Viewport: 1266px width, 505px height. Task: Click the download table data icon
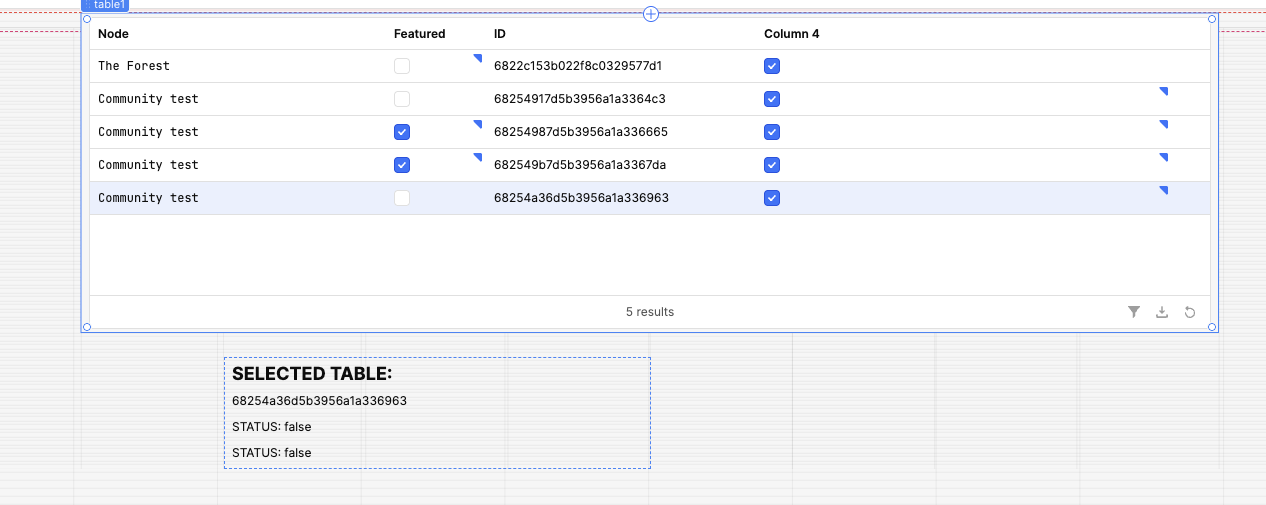click(x=1162, y=312)
